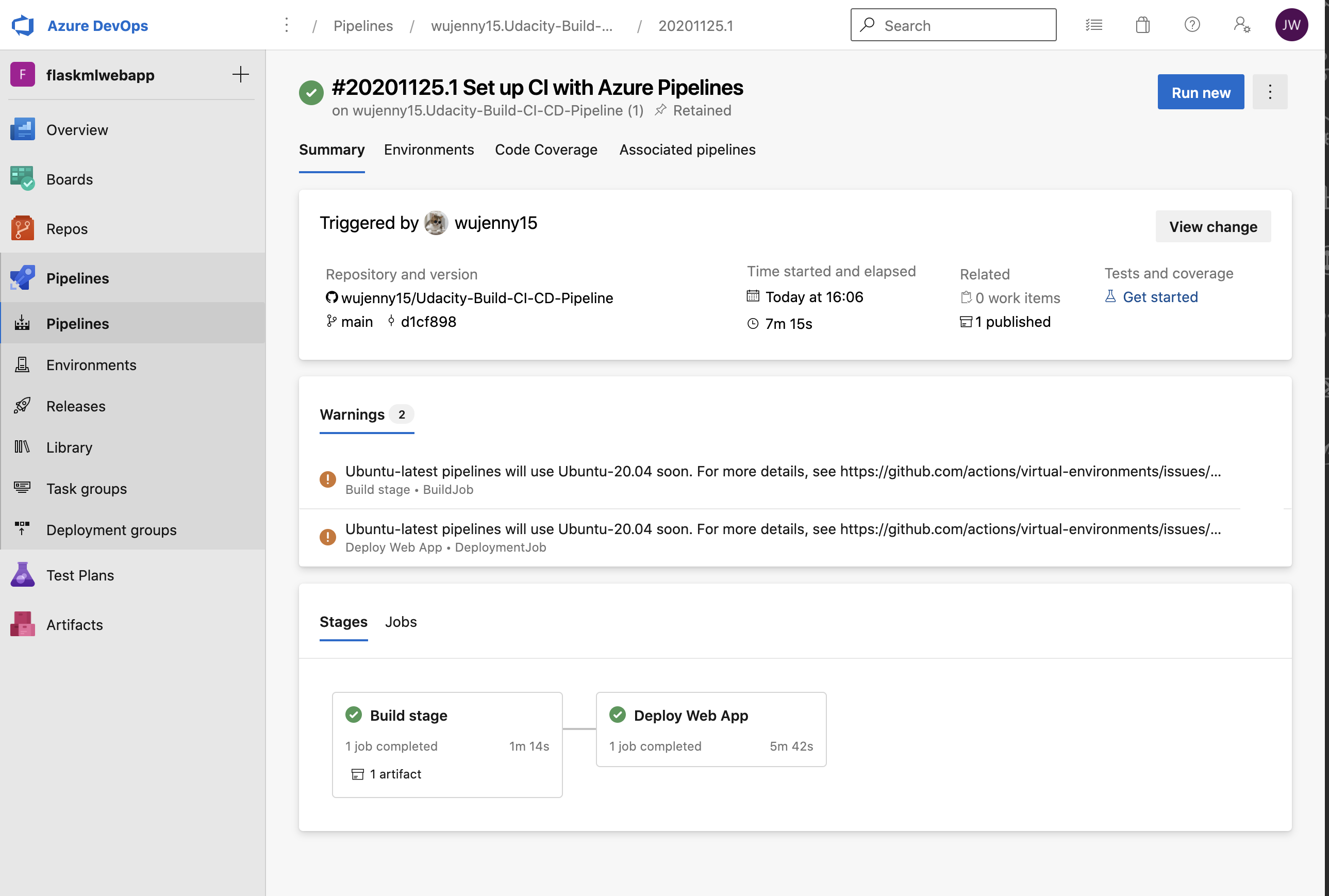Click the Deploy Web App warning message text

[784, 529]
